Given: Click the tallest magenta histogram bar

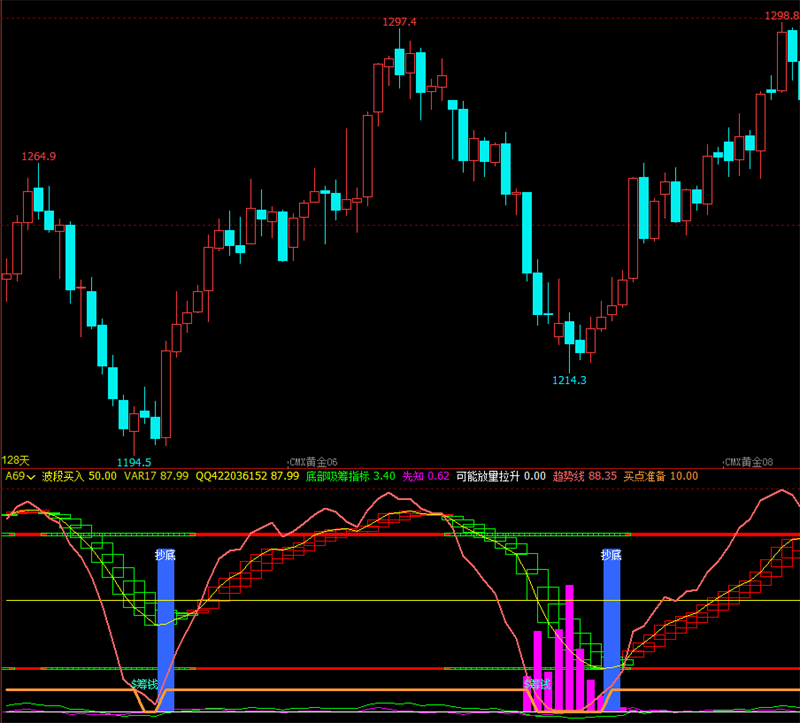Looking at the screenshot, I should pos(569,647).
